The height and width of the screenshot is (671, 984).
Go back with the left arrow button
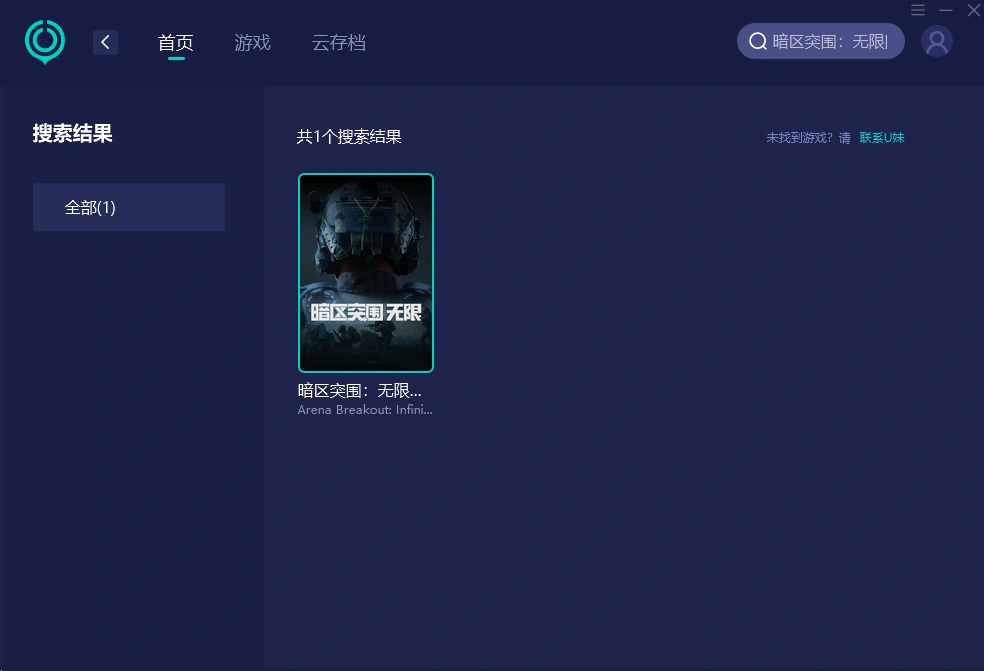pyautogui.click(x=105, y=42)
